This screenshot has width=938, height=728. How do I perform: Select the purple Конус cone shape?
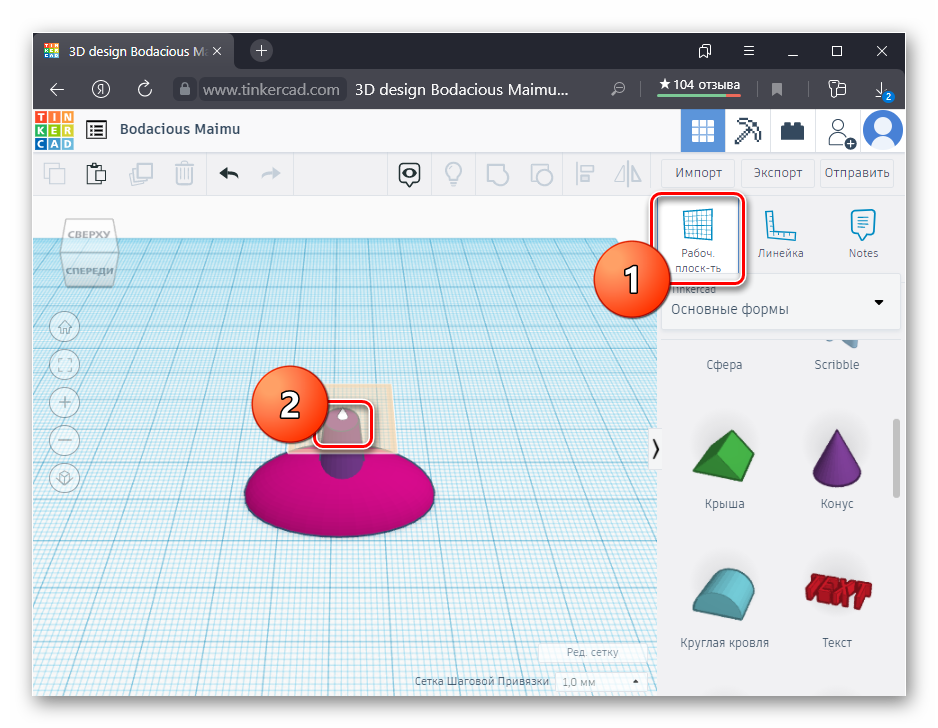(836, 458)
